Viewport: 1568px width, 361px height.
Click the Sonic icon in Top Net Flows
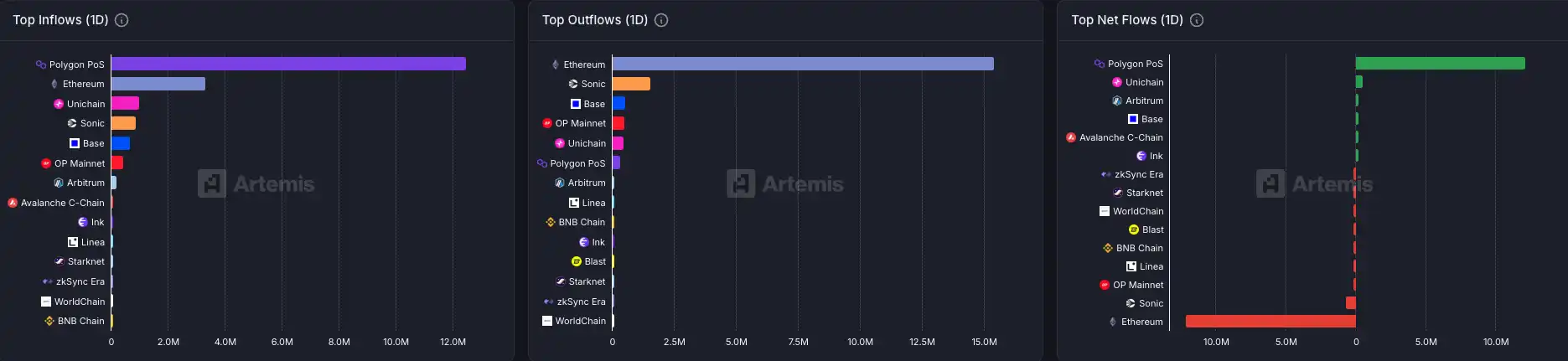pos(1131,303)
